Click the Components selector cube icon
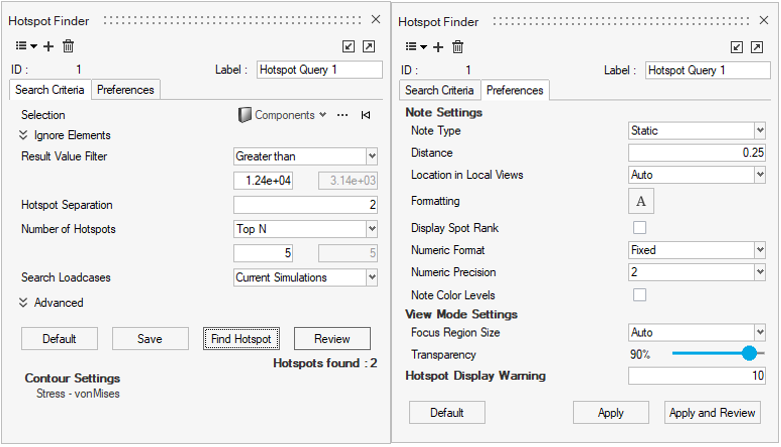781x447 pixels. tap(244, 115)
